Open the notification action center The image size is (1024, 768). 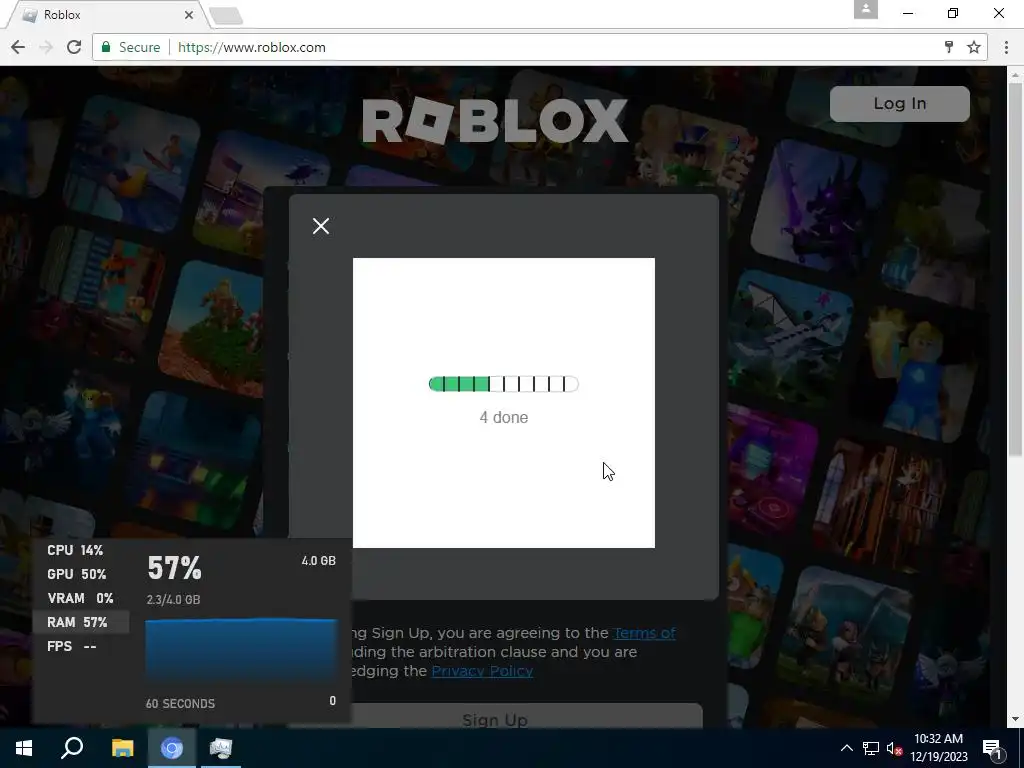point(992,748)
